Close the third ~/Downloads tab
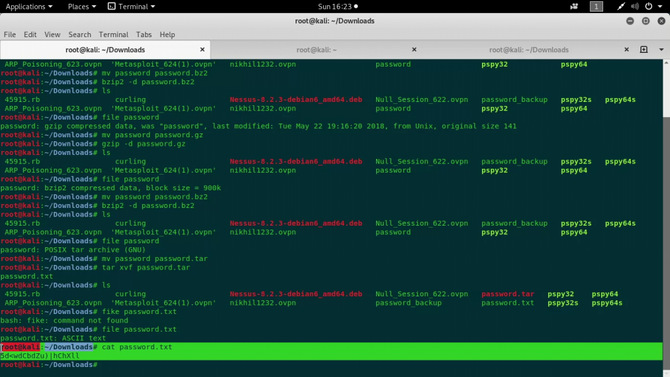The width and height of the screenshot is (670, 377). [626, 50]
